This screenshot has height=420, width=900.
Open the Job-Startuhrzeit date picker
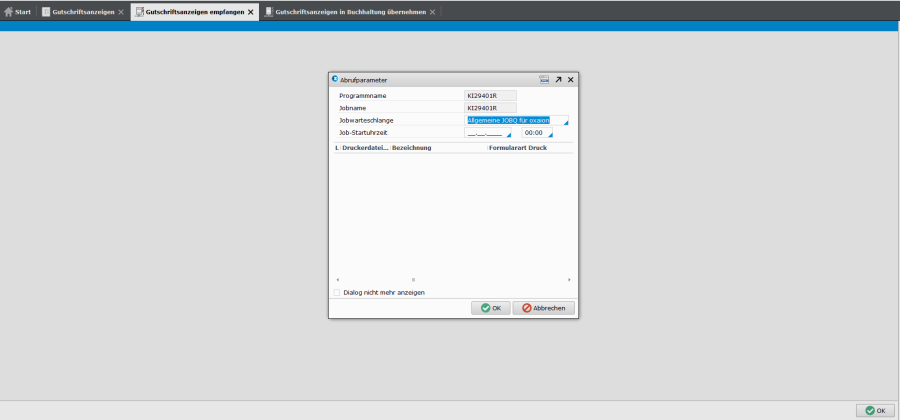[x=508, y=134]
